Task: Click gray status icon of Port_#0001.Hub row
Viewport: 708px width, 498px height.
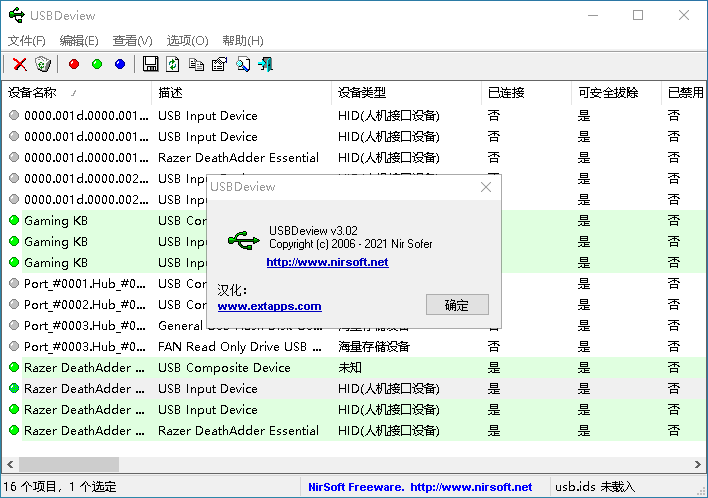Action: tap(14, 284)
